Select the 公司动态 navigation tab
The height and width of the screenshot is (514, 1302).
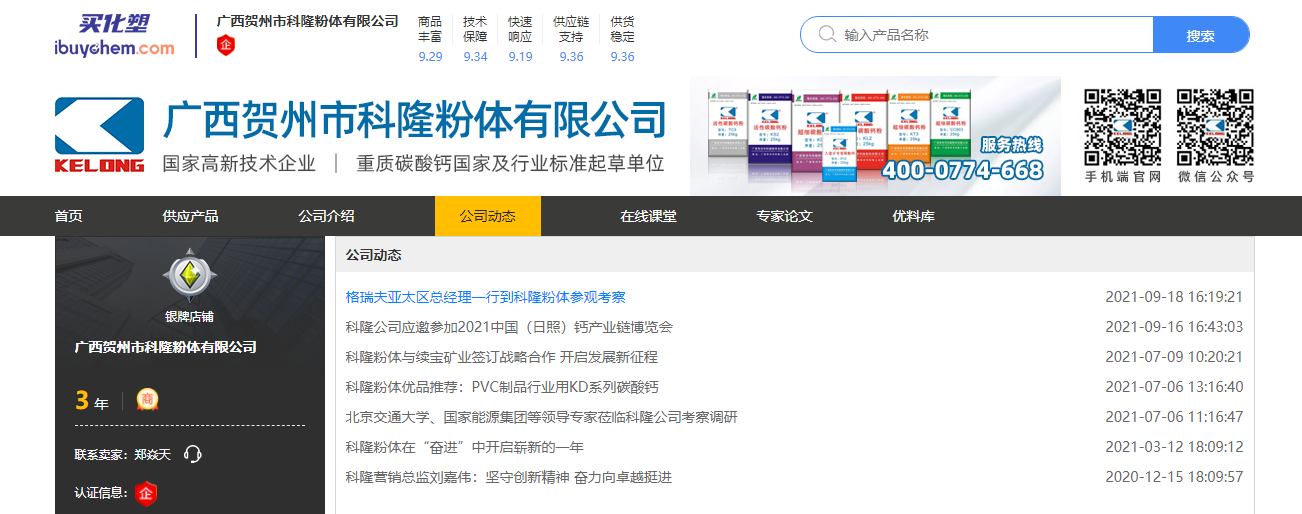(x=488, y=216)
